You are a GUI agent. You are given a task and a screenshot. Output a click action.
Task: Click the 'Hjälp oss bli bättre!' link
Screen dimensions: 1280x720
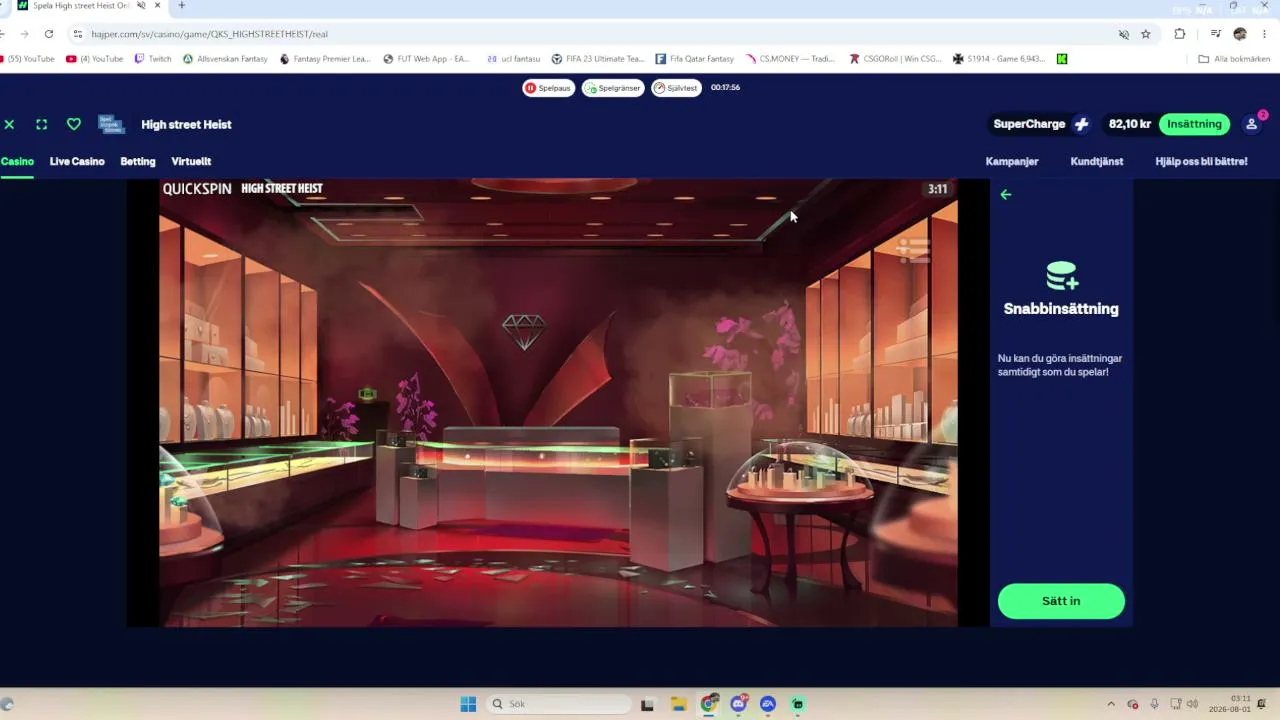pyautogui.click(x=1201, y=161)
